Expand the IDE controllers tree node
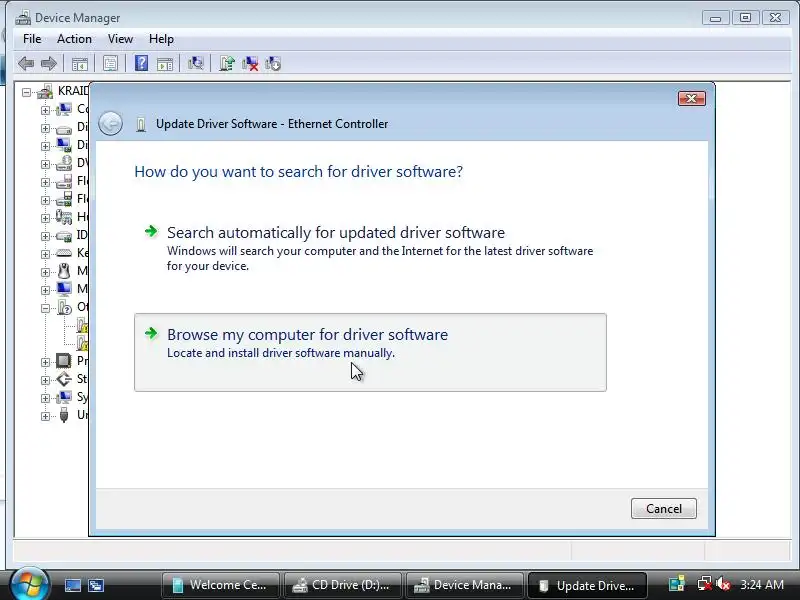The width and height of the screenshot is (800, 600). 45,236
